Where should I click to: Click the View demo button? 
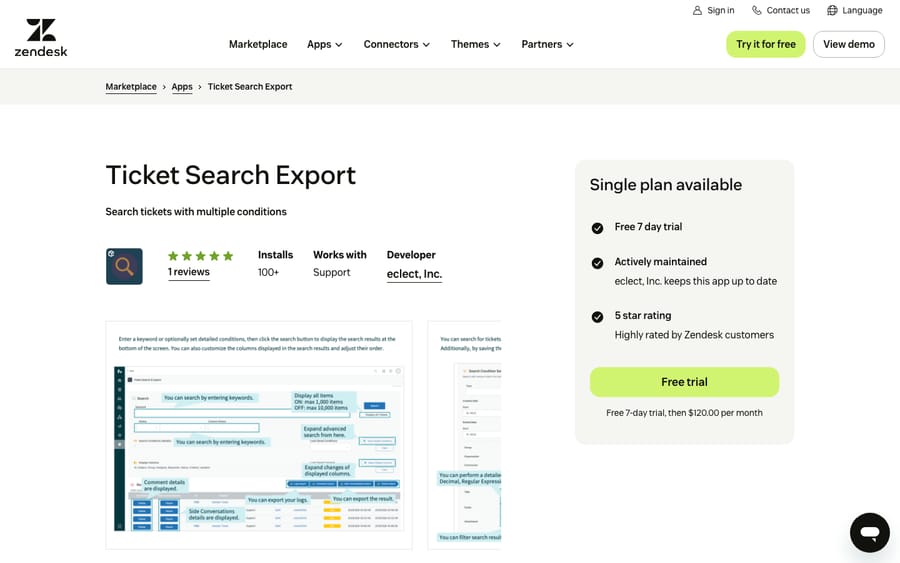pyautogui.click(x=849, y=44)
